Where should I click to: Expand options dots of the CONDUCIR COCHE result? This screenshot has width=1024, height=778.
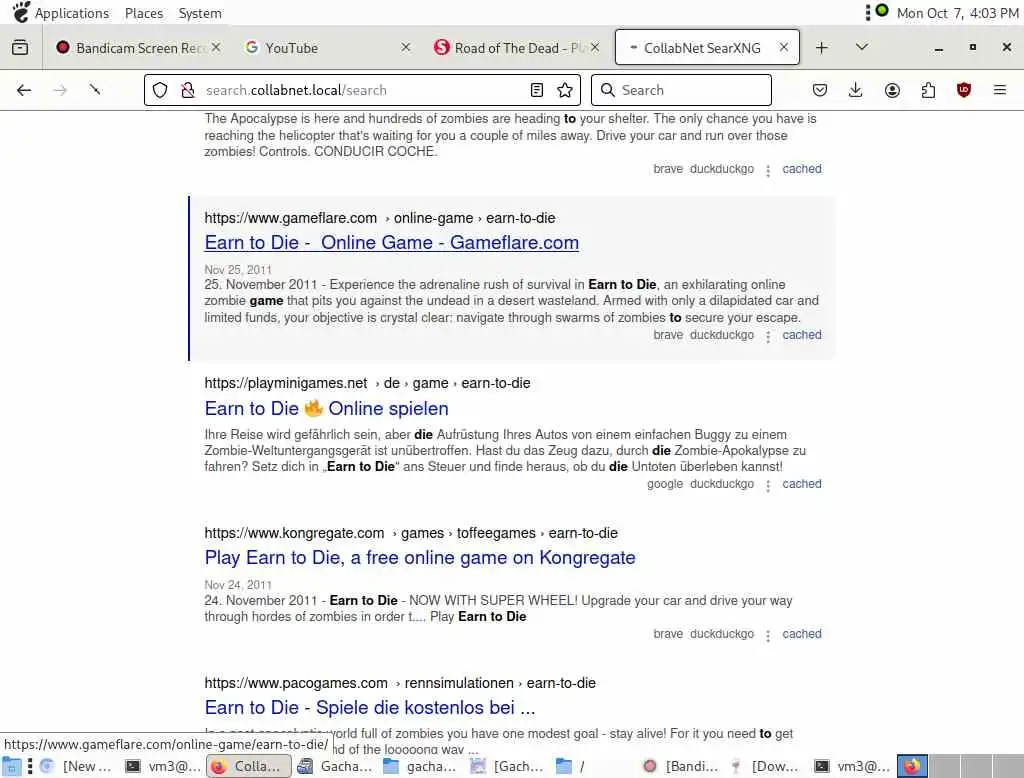pyautogui.click(x=768, y=170)
